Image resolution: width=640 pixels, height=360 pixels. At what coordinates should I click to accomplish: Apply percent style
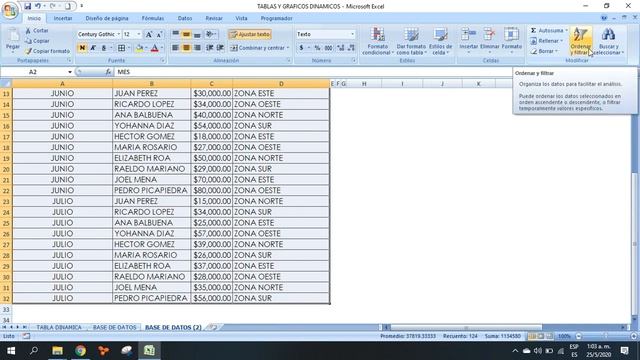pos(318,48)
